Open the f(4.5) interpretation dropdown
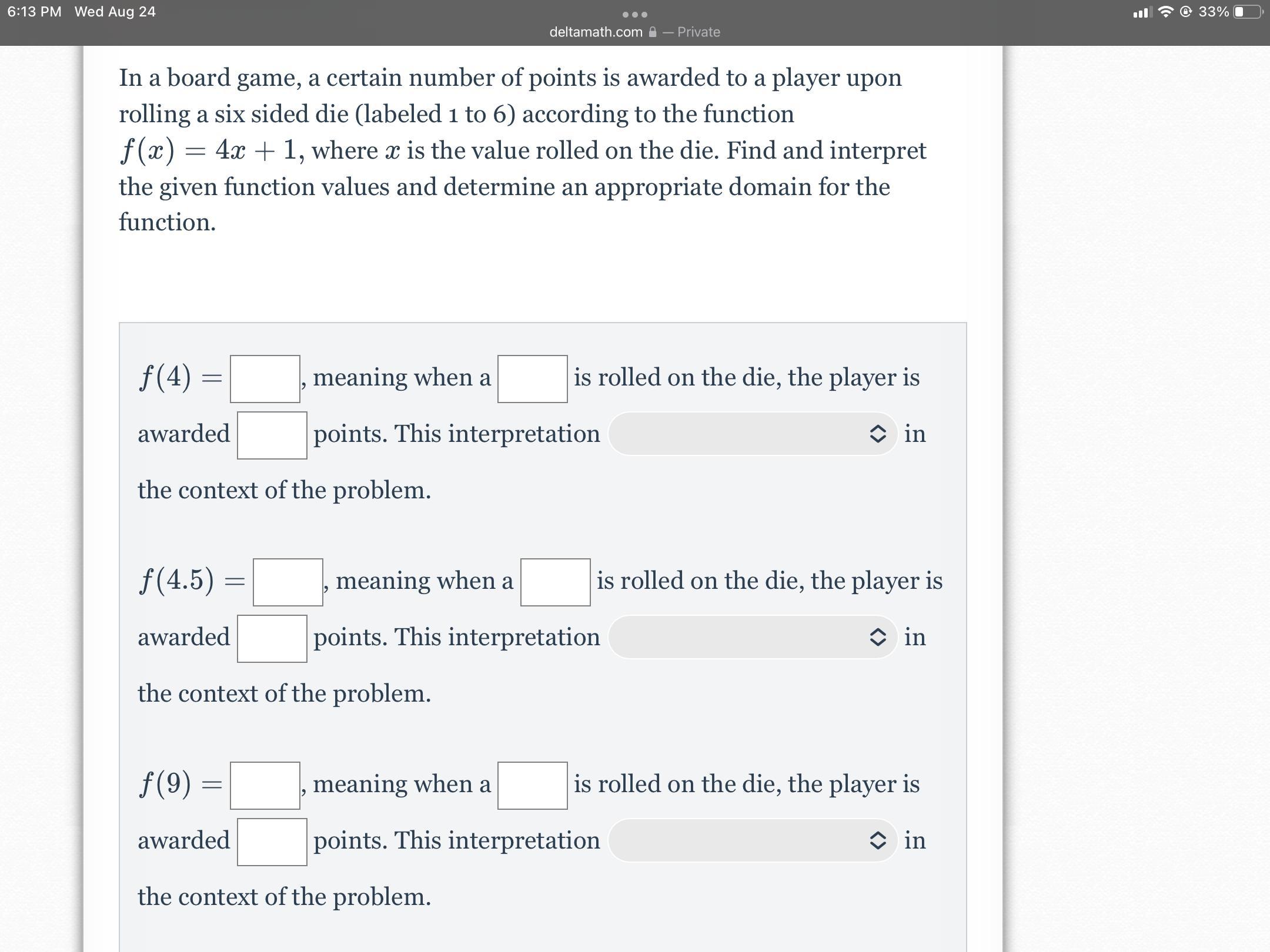 [x=753, y=637]
